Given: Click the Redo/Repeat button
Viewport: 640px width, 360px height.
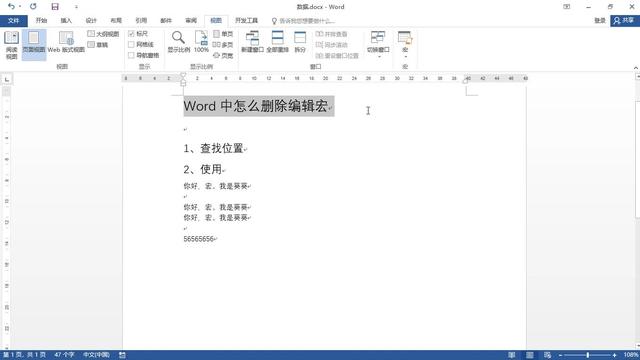Looking at the screenshot, I should pyautogui.click(x=33, y=7).
